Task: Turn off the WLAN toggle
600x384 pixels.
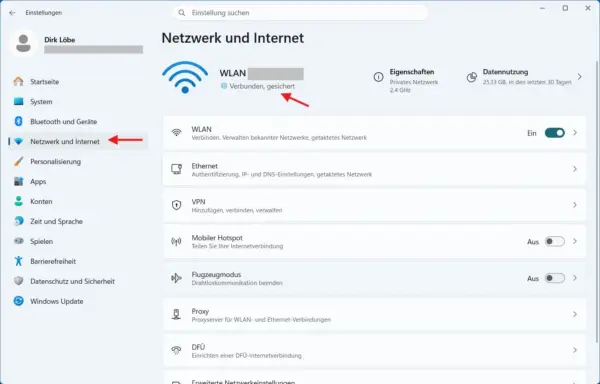Action: click(x=554, y=133)
